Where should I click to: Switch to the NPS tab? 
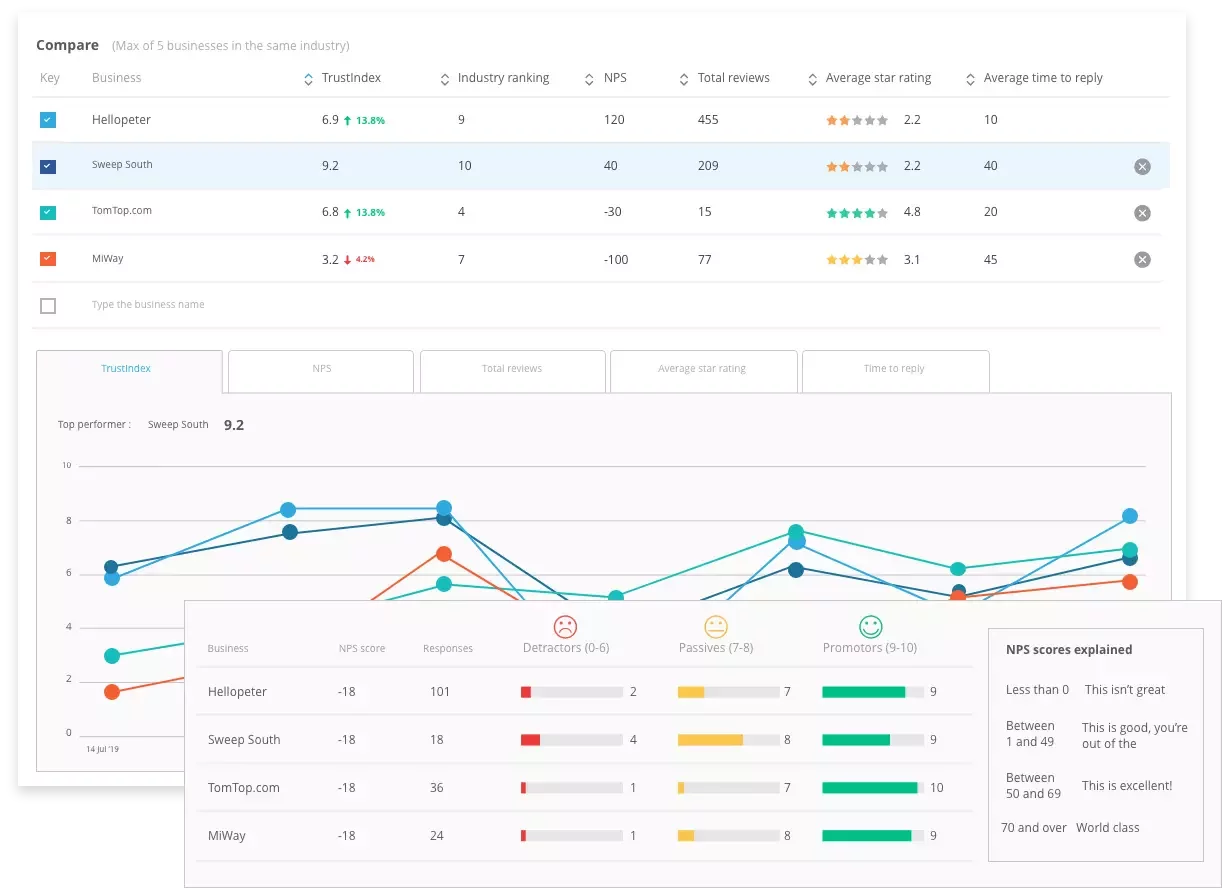tap(320, 370)
